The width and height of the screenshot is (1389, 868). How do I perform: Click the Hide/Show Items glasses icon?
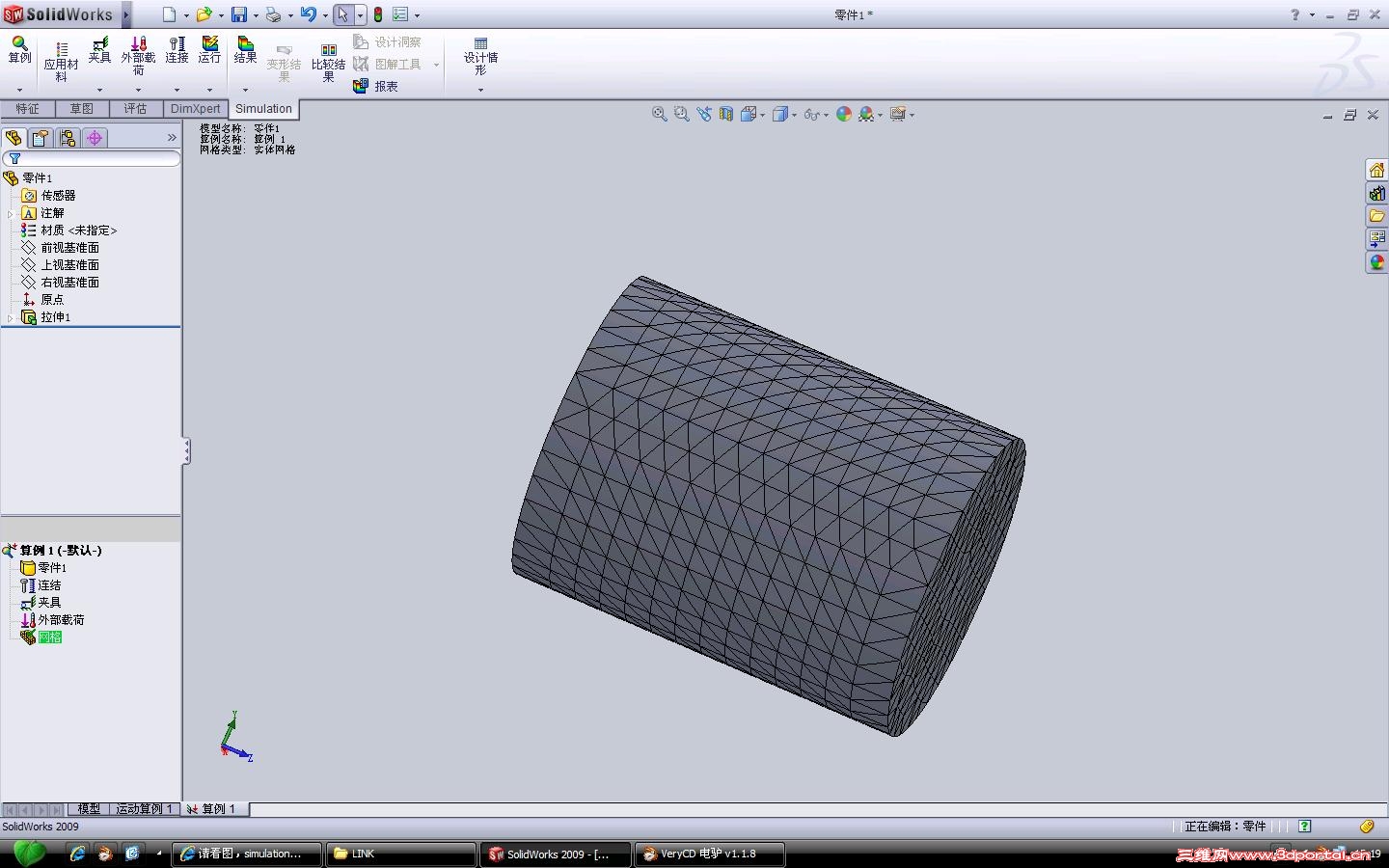click(x=812, y=114)
